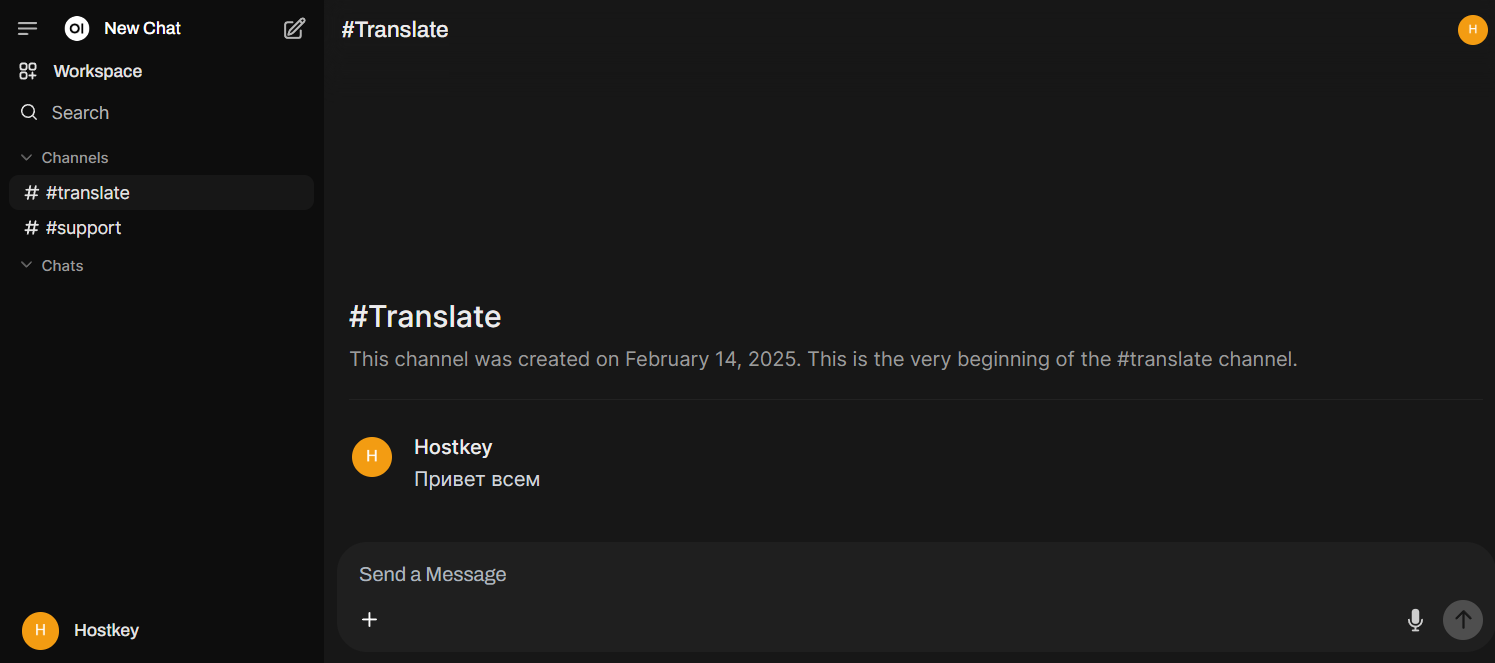Select the #translate channel
This screenshot has width=1495, height=663.
(x=162, y=193)
